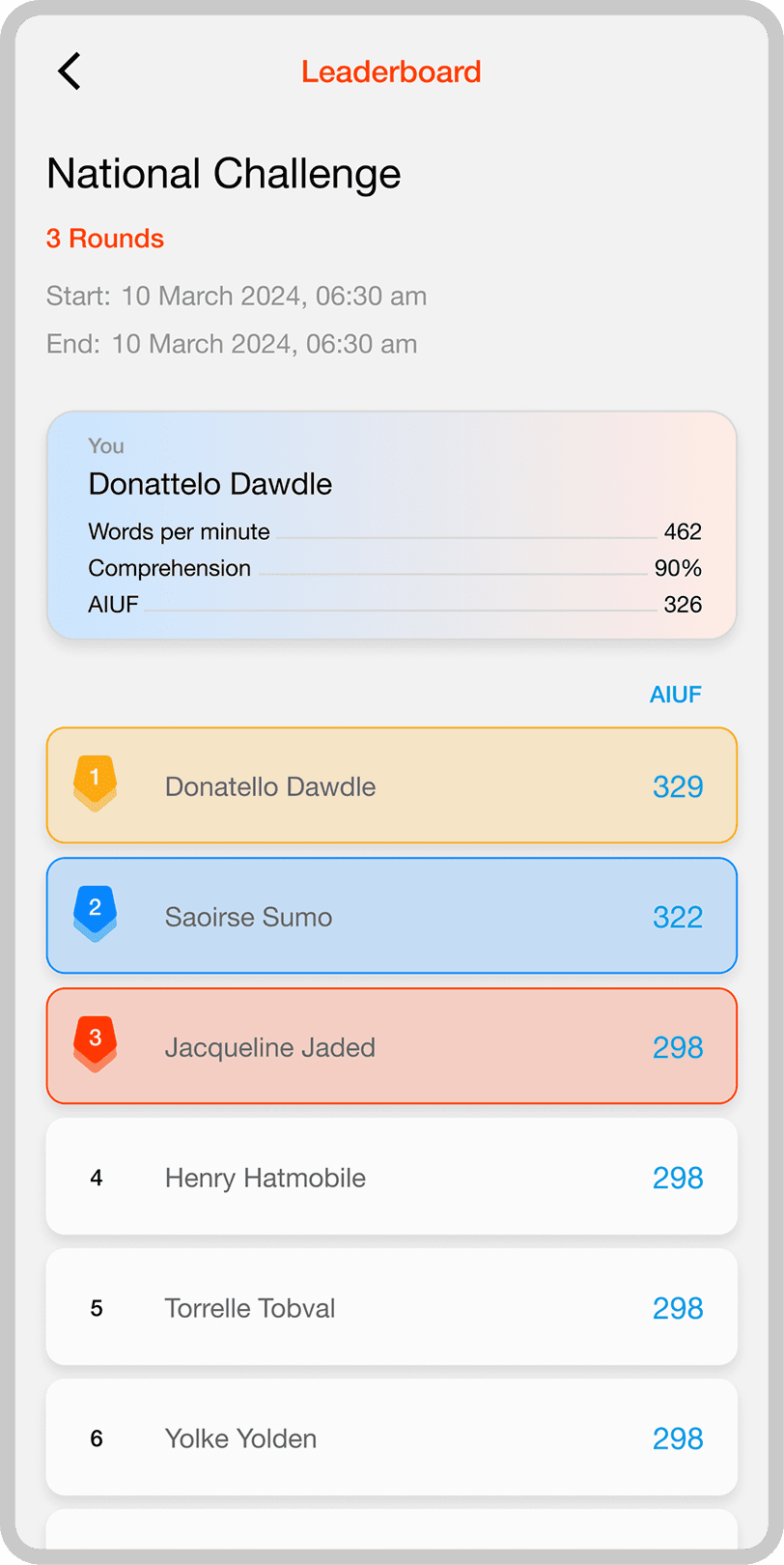Select the rank 4 number
This screenshot has width=784, height=1565.
coord(97,1178)
